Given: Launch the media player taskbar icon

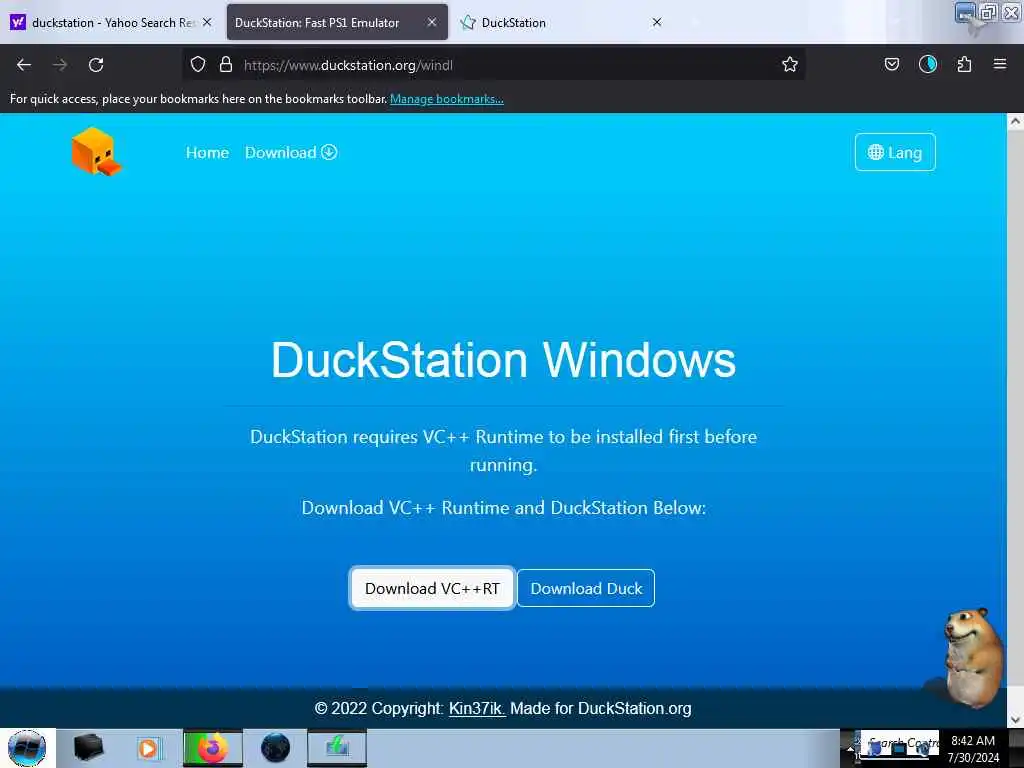Looking at the screenshot, I should 149,748.
